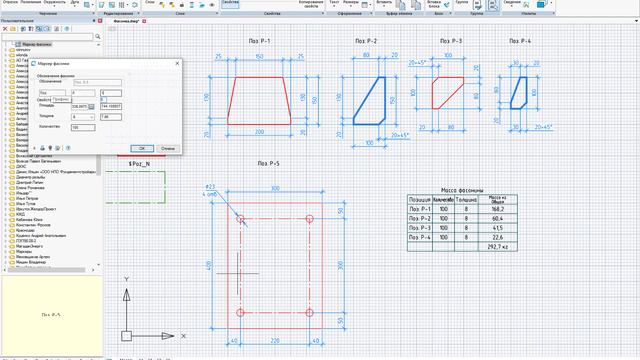Click the rectangle tool icon in Черчение group

coord(87,5)
